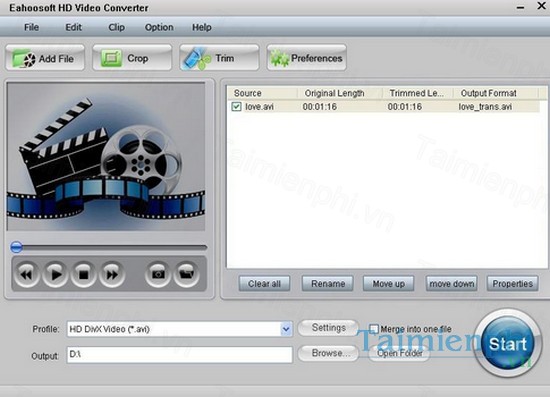Open the Clip menu
Image resolution: width=550 pixels, height=397 pixels.
tap(116, 27)
